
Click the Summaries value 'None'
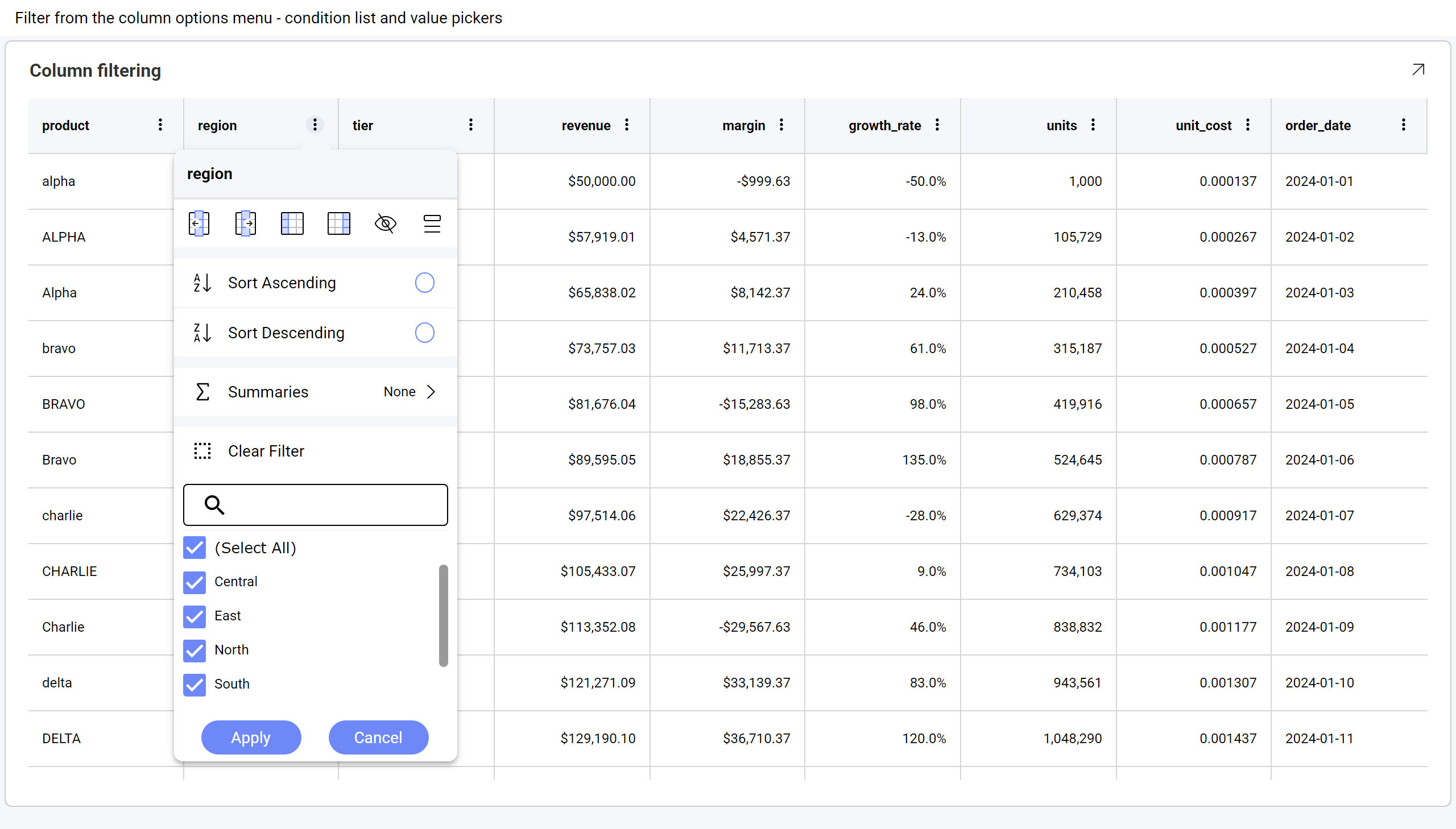click(399, 392)
